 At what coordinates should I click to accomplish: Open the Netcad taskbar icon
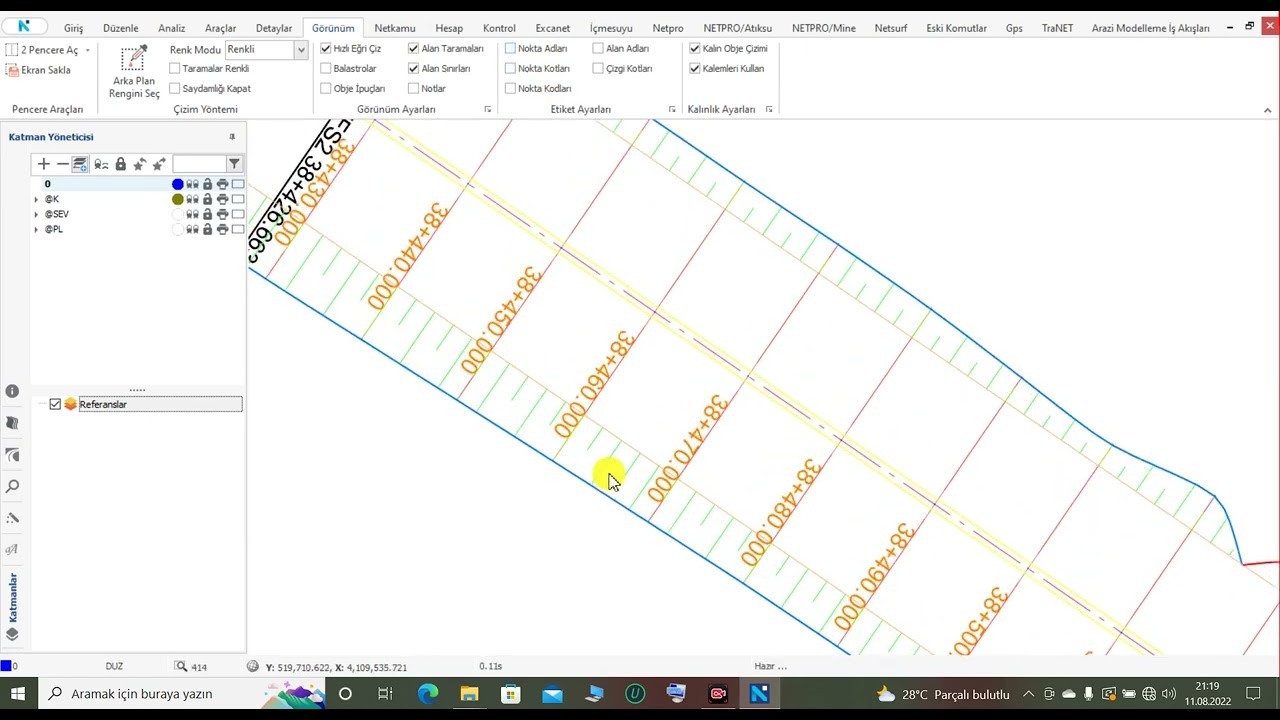coord(759,693)
